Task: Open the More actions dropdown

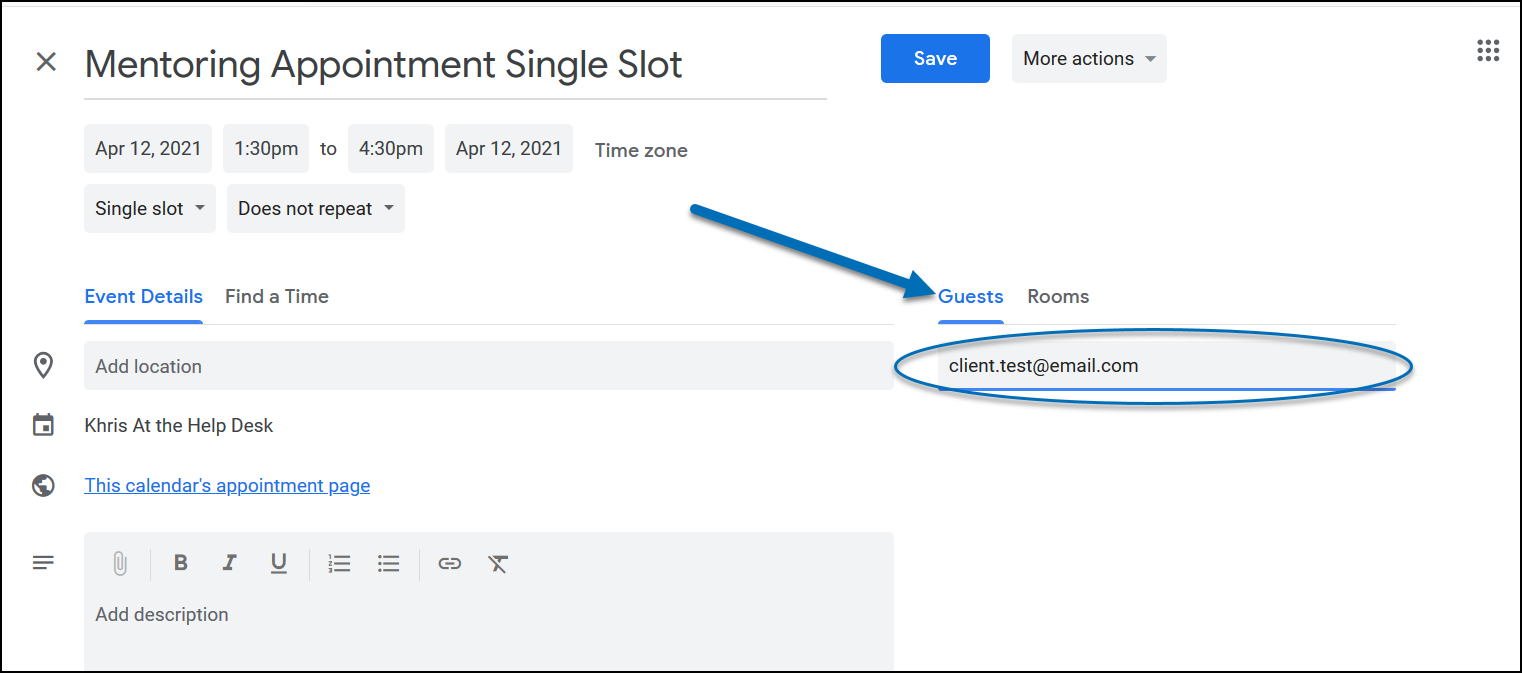Action: pyautogui.click(x=1089, y=59)
